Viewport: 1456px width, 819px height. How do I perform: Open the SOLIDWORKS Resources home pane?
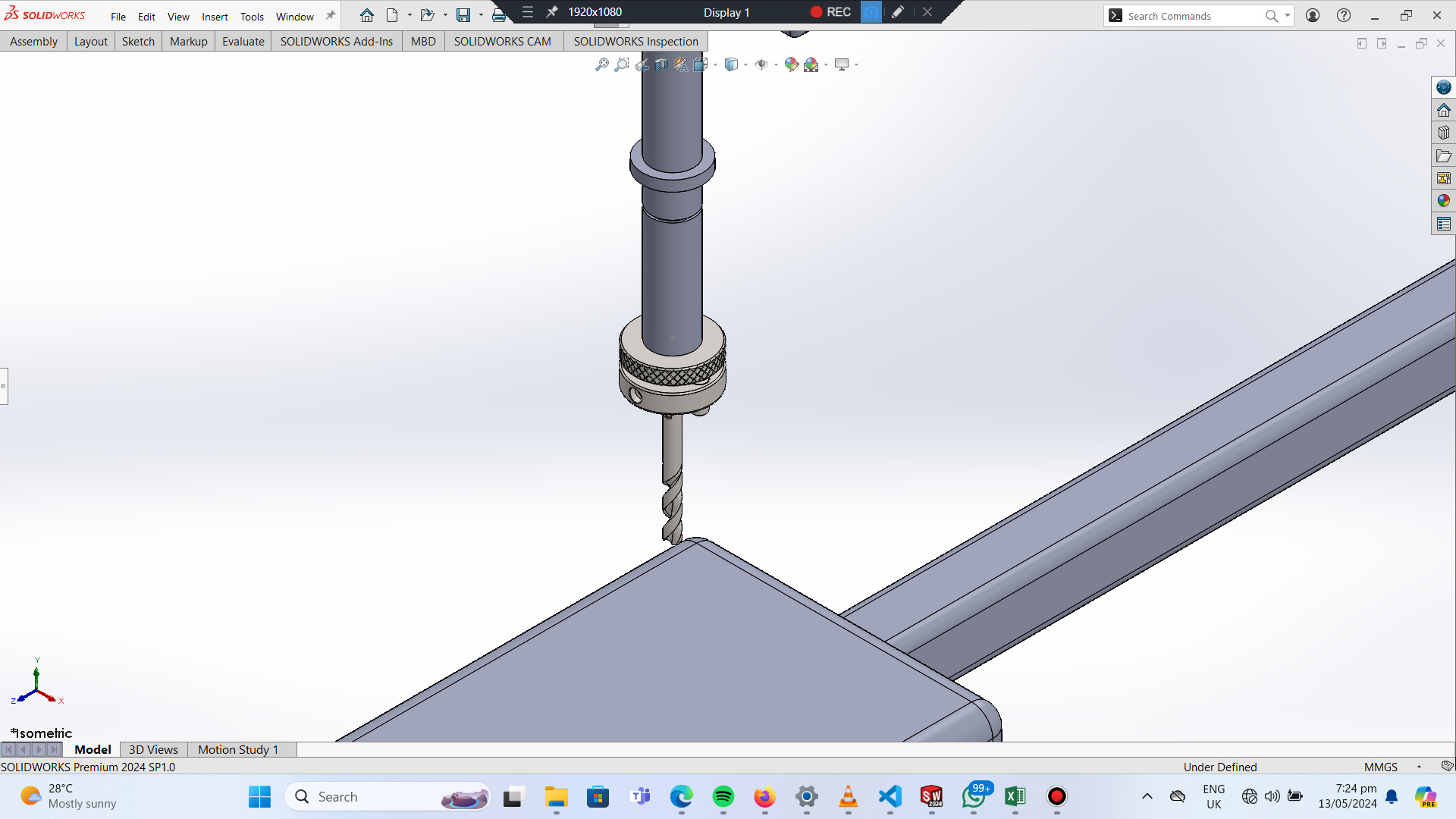pyautogui.click(x=1443, y=110)
